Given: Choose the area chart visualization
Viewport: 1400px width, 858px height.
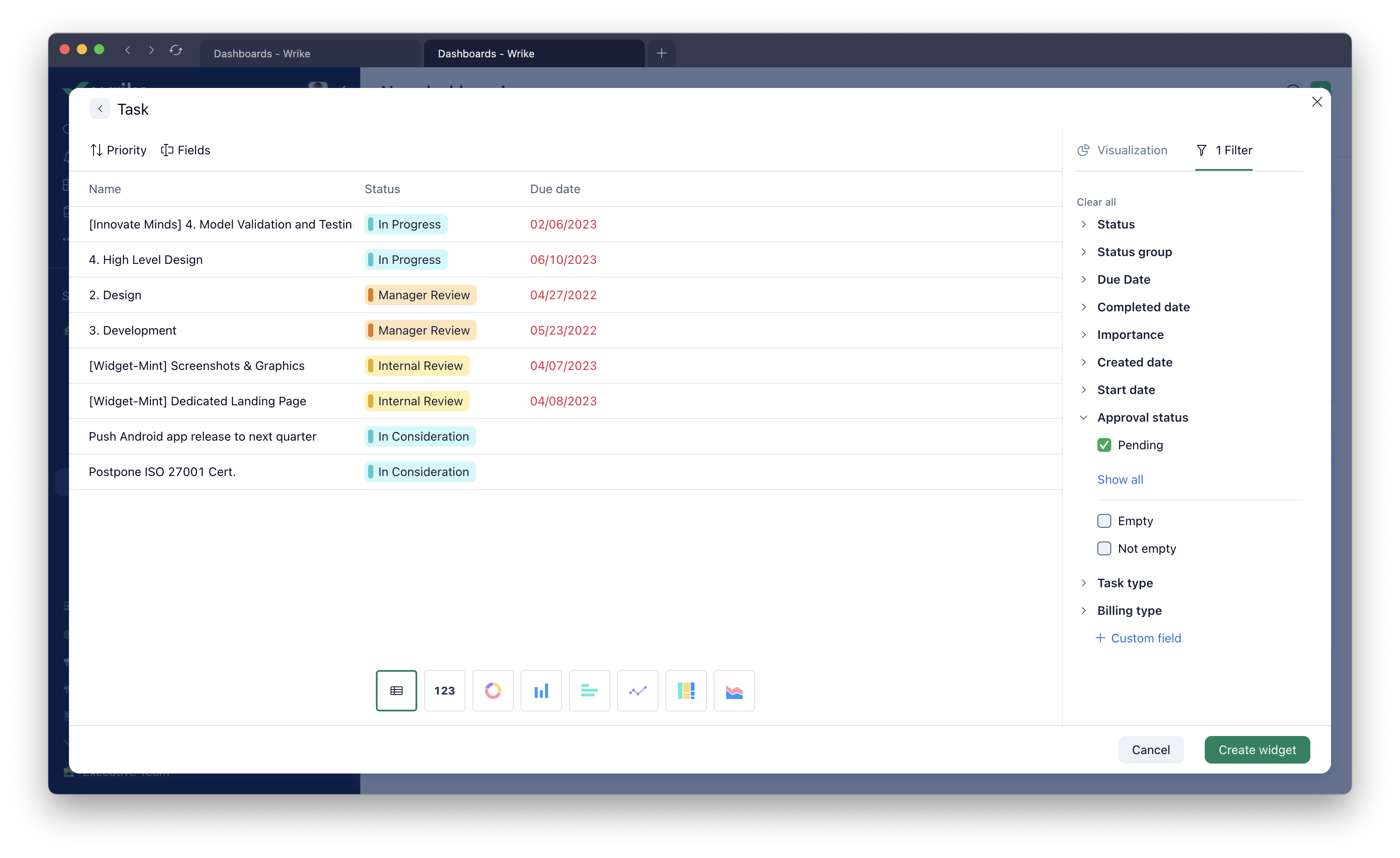Looking at the screenshot, I should click(x=734, y=690).
